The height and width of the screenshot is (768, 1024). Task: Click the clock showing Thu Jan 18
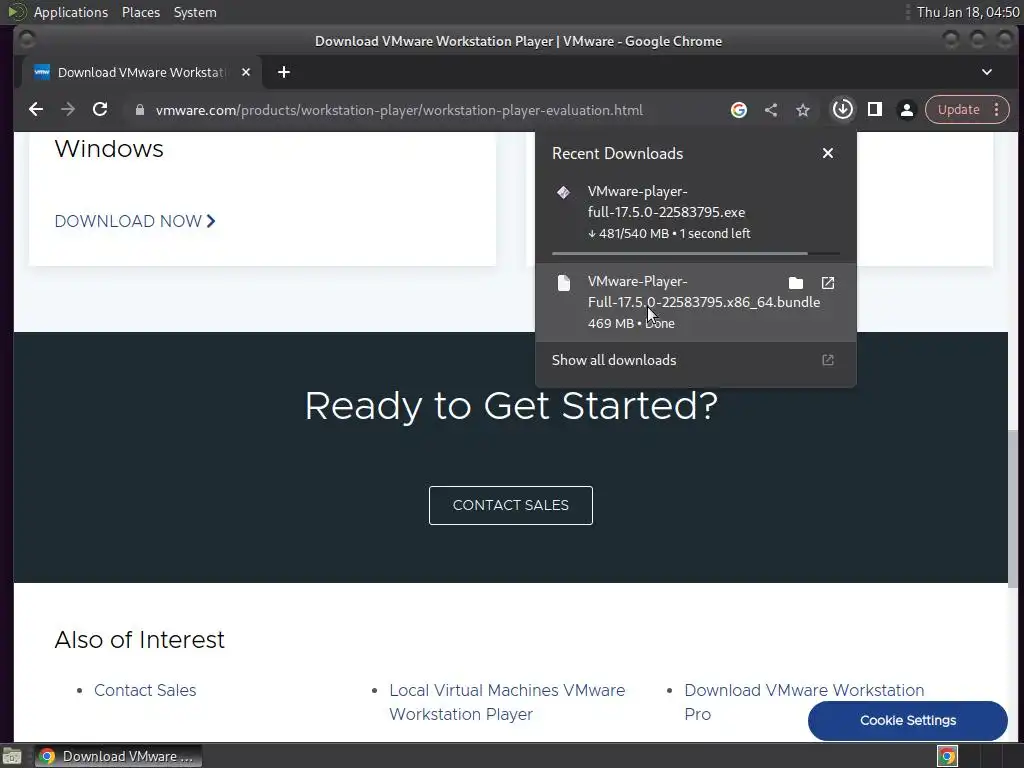968,12
